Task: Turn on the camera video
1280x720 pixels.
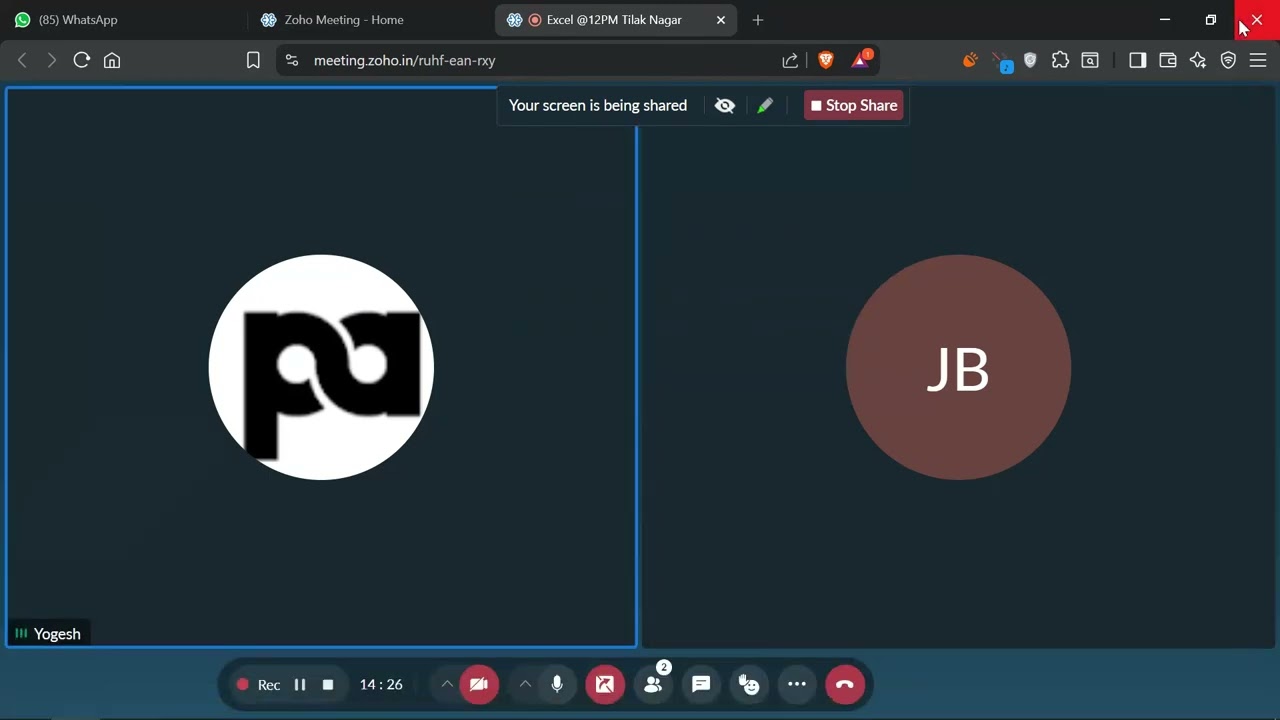Action: (x=478, y=685)
